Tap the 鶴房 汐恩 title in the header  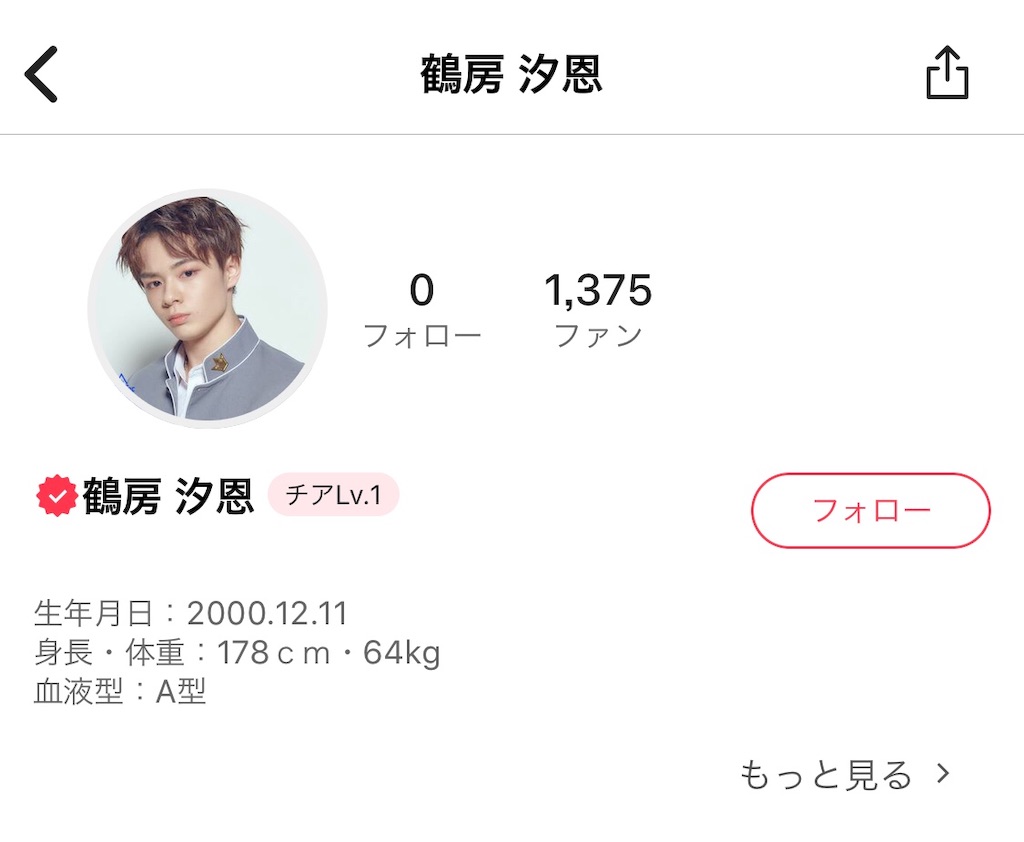click(512, 70)
